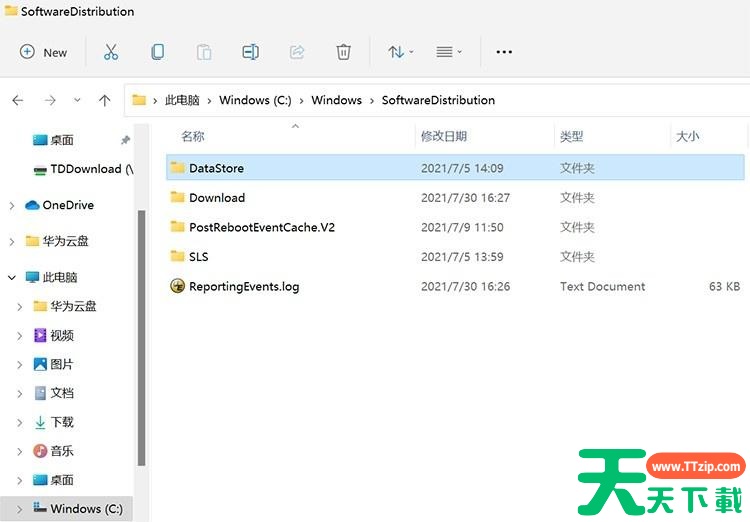
Task: Click the 63 KB size value
Action: 724,286
